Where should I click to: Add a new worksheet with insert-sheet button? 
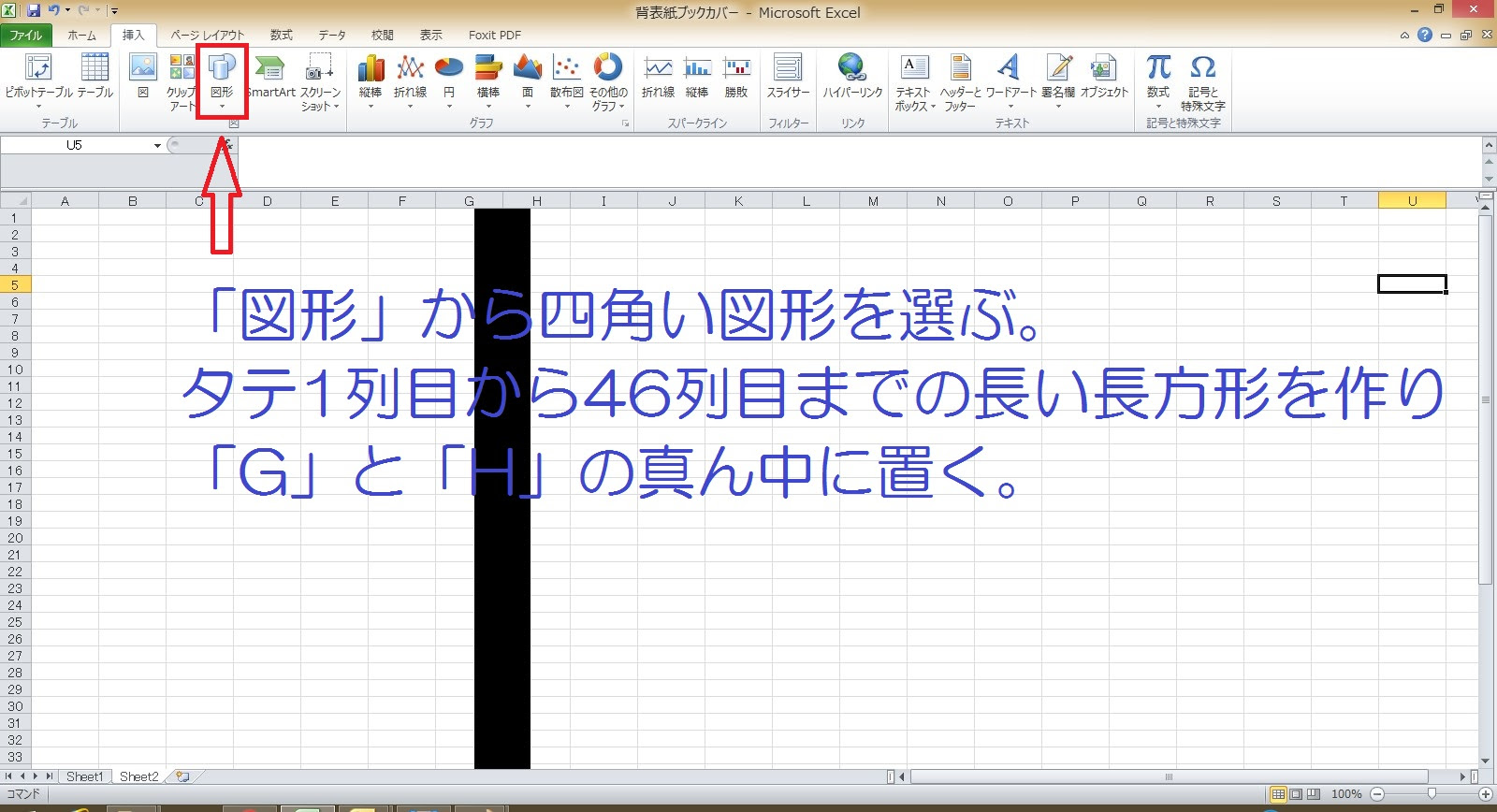[x=183, y=776]
